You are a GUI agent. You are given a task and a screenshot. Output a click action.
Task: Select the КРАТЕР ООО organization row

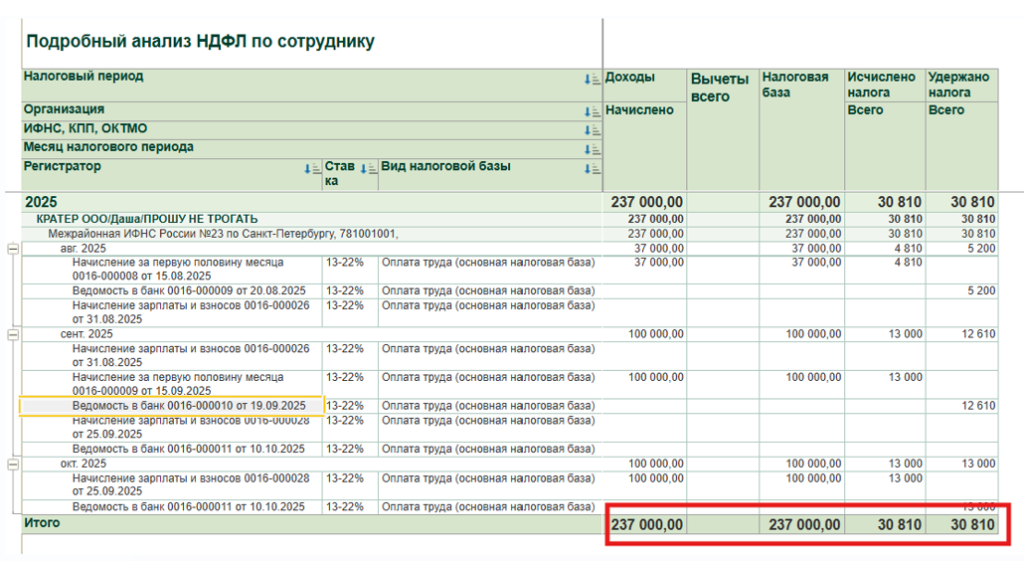coord(147,219)
